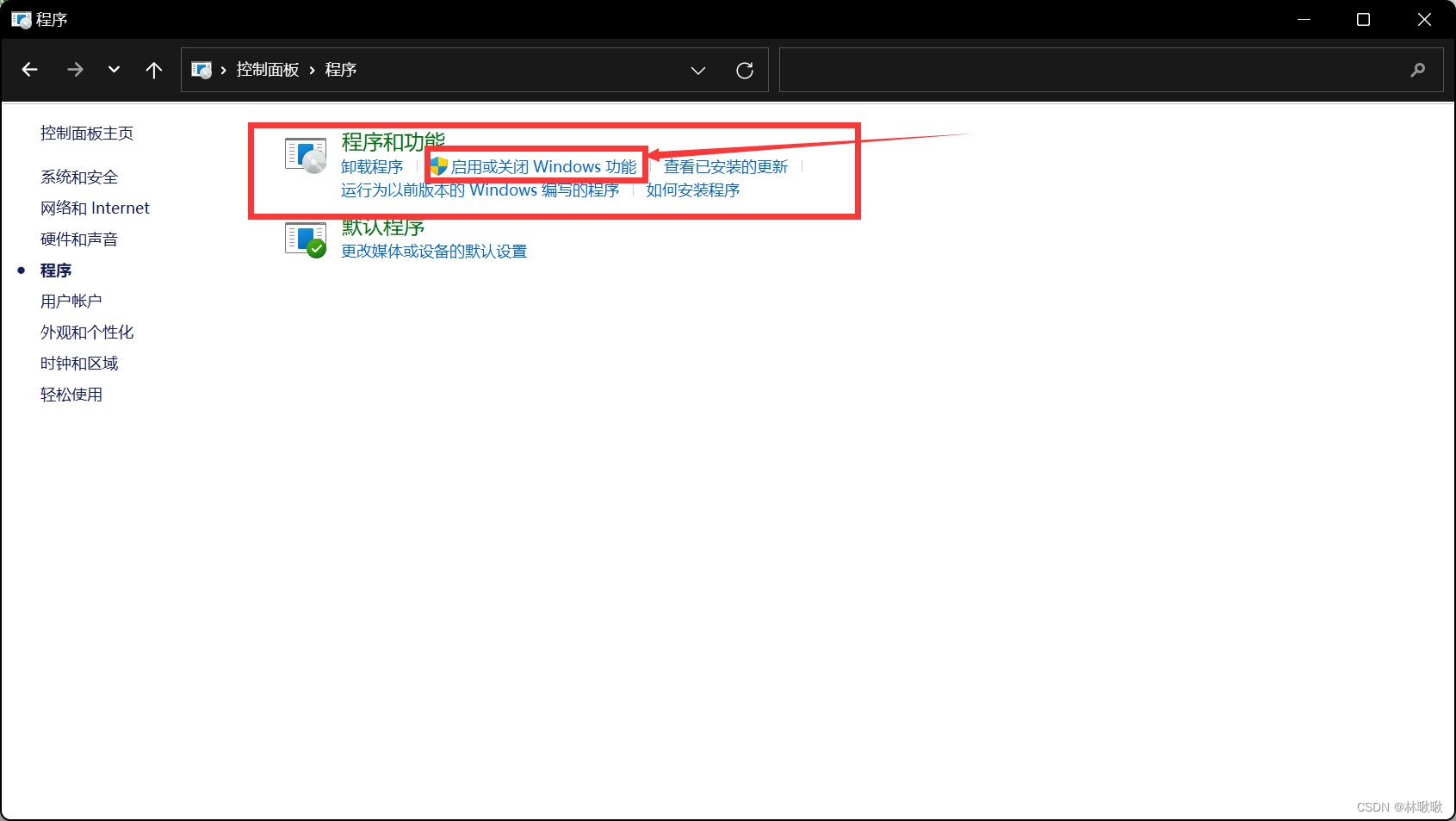Screen dimensions: 1456x821
Task: Open 启用或关闭 Windows 功能
Action: point(544,167)
